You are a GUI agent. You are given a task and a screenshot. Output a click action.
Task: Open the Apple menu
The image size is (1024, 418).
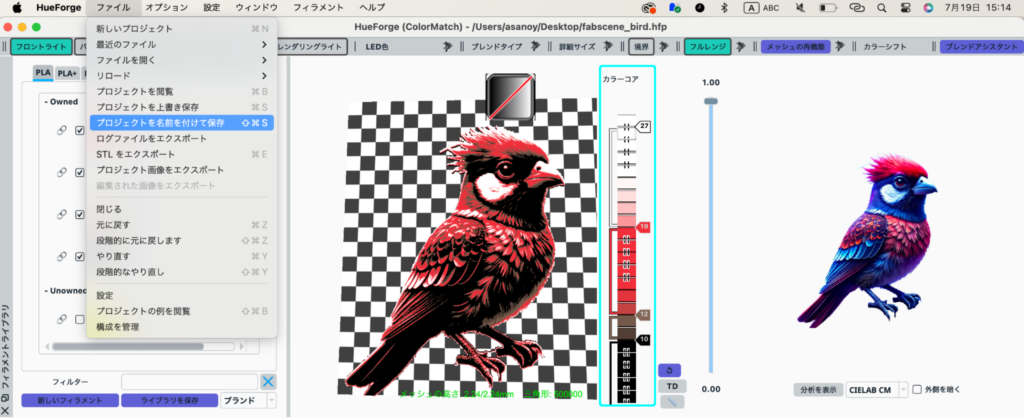point(17,8)
